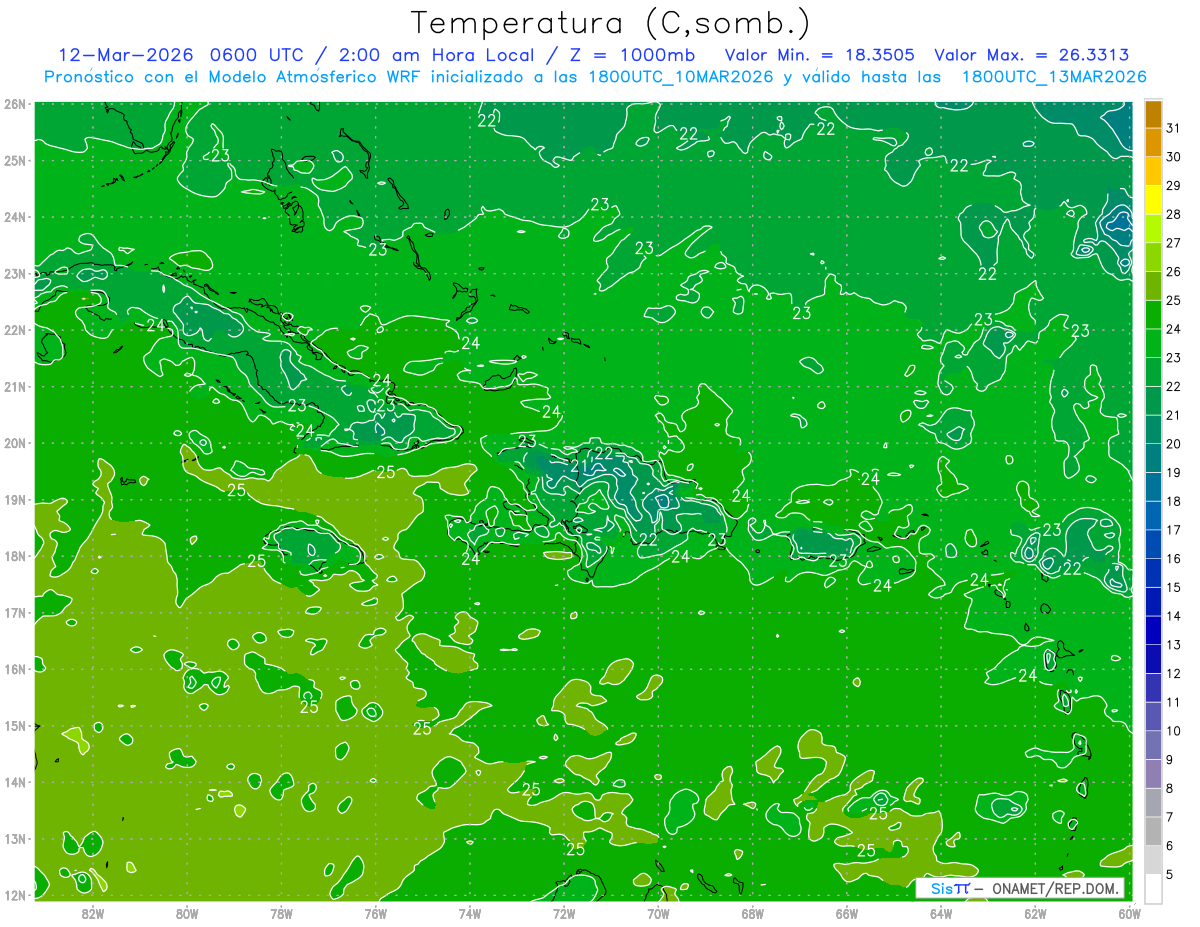
Task: Click the 'Valor Max. = 26.3313' text
Action: tap(1032, 55)
